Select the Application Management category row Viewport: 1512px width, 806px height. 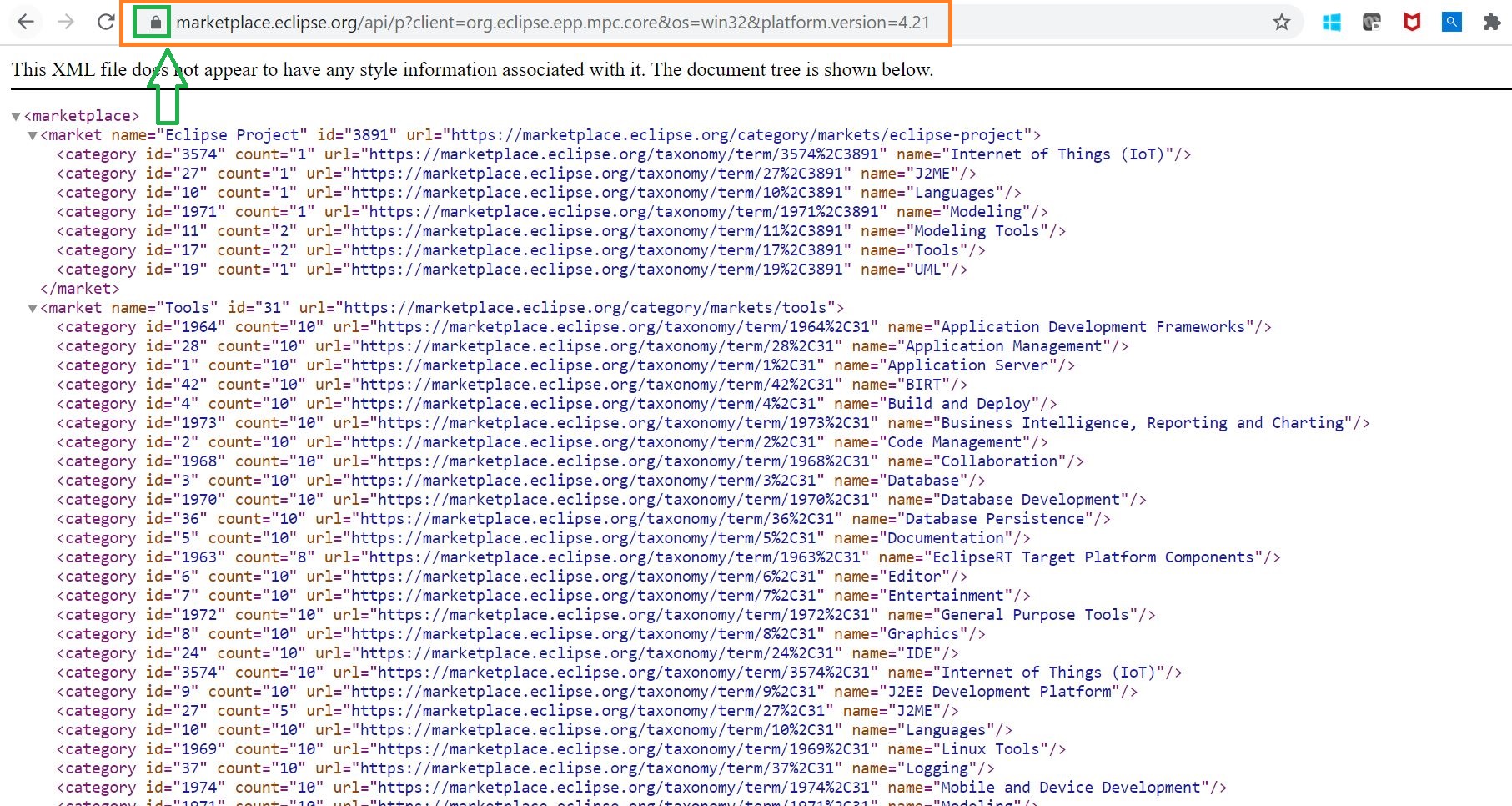(593, 346)
